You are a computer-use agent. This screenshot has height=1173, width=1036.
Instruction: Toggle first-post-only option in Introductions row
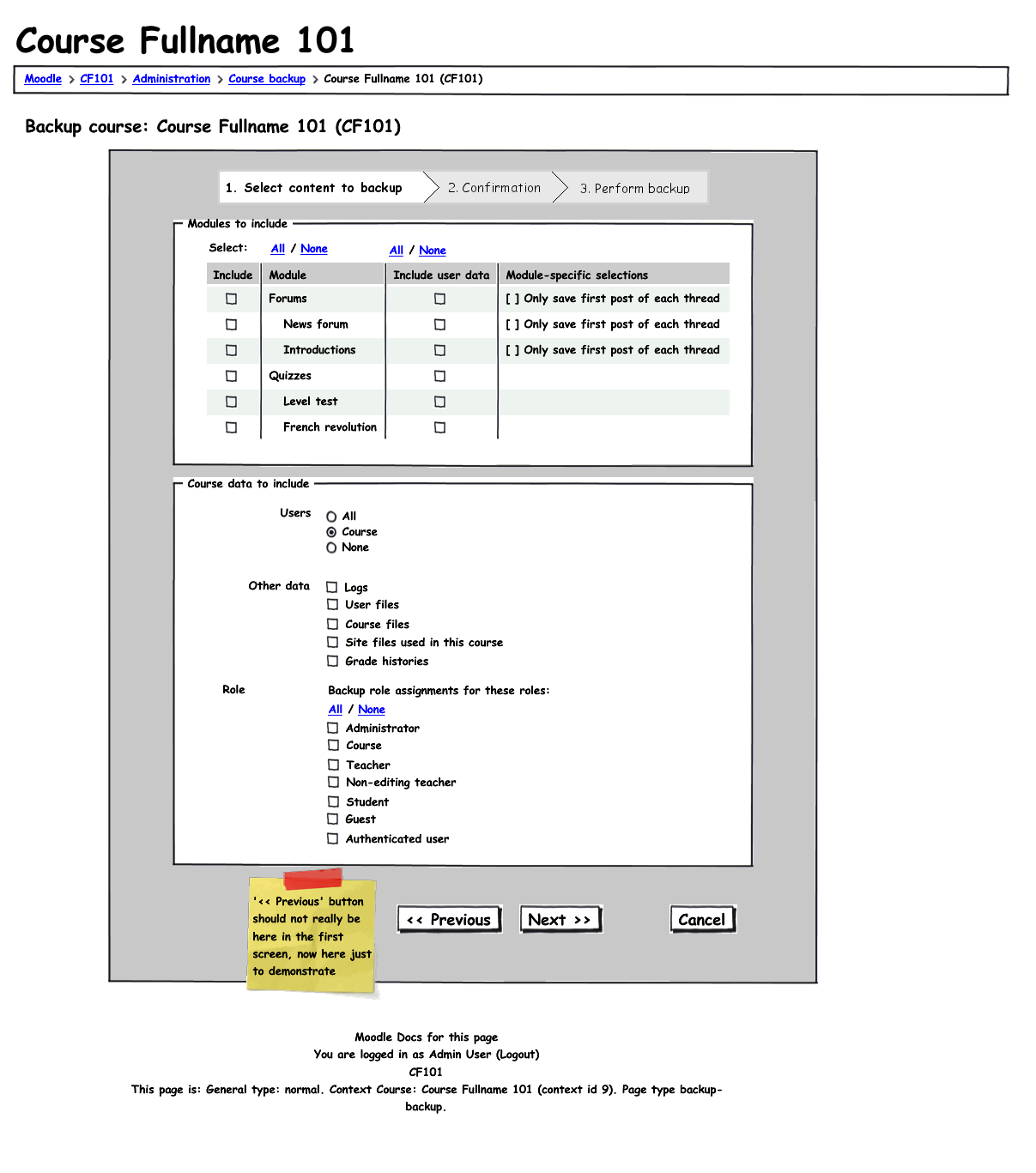(512, 350)
